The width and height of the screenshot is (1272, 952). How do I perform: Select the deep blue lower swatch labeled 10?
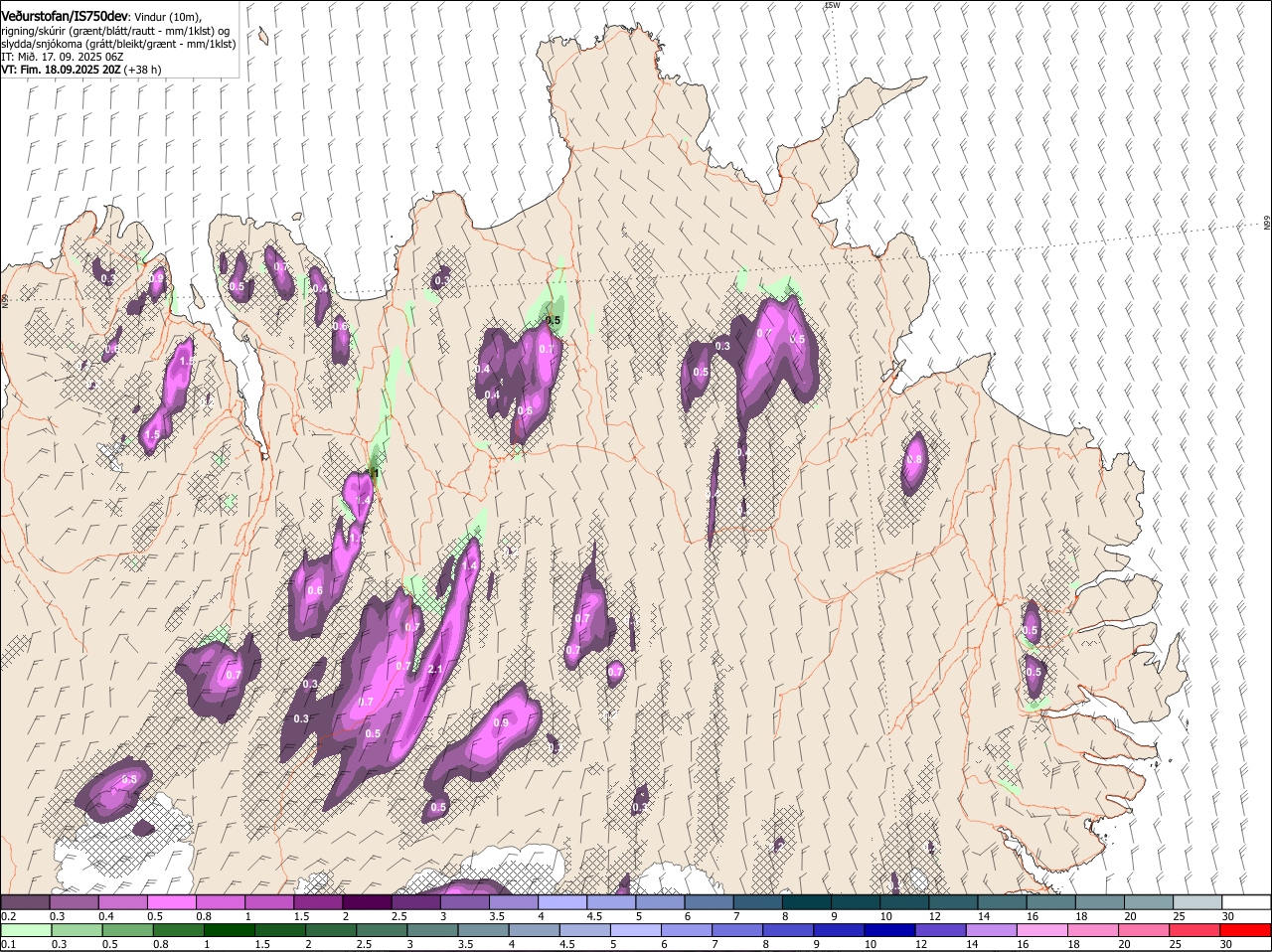889,930
